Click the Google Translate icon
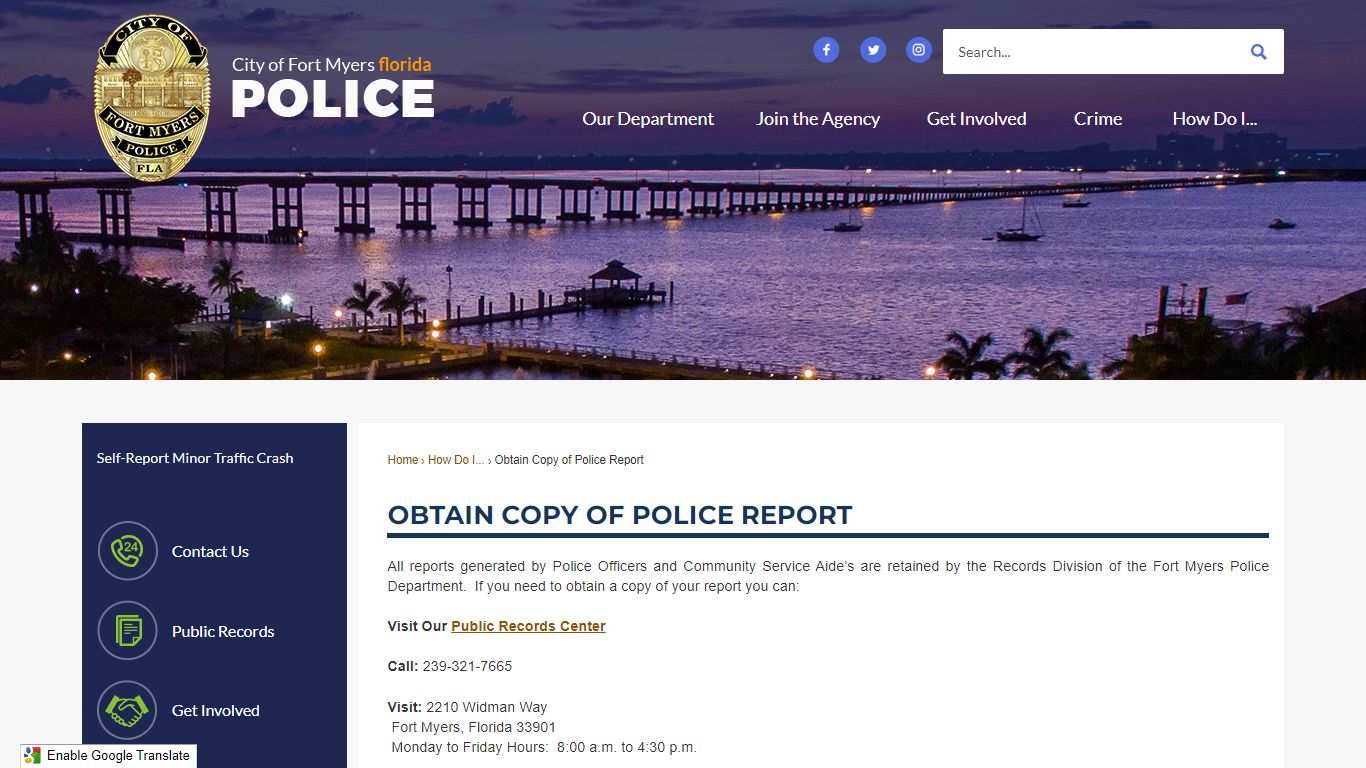Viewport: 1366px width, 768px height. tap(33, 756)
